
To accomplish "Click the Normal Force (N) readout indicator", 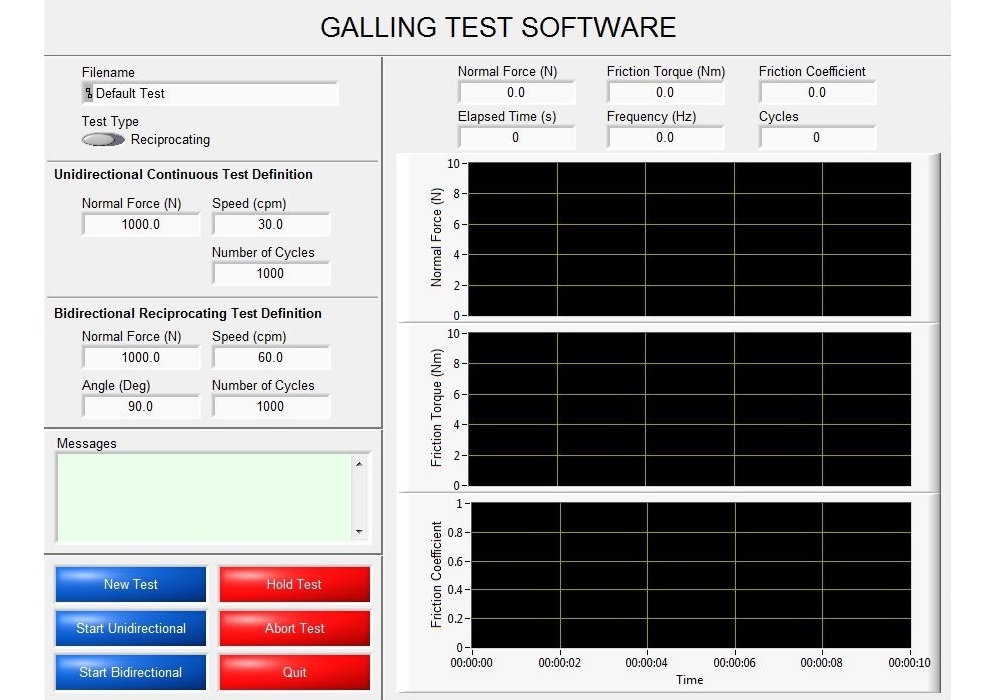I will point(517,92).
